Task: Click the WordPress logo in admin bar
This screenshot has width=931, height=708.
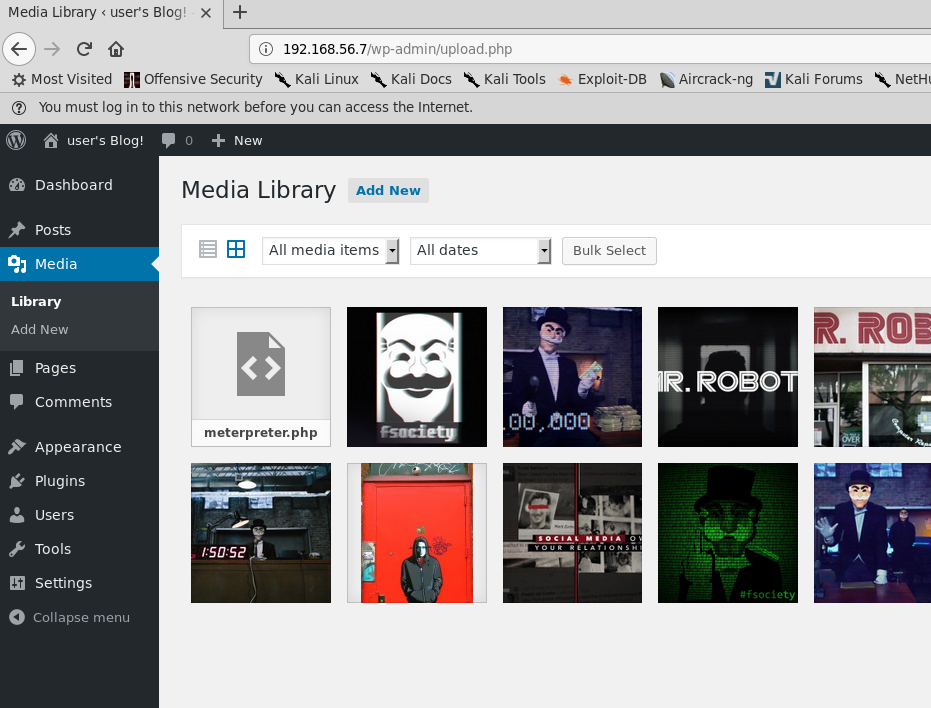Action: pos(16,140)
